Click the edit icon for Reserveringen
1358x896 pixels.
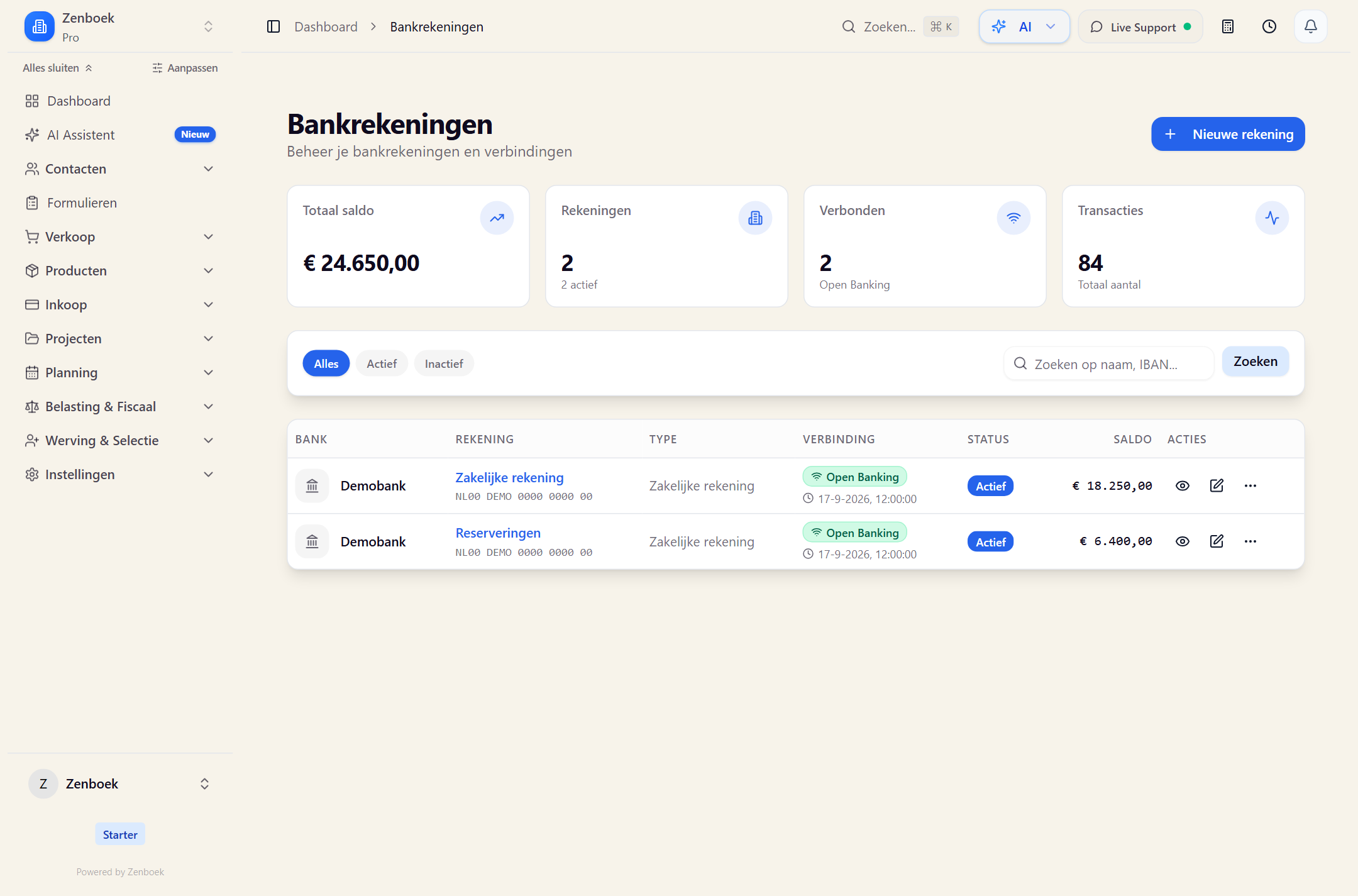(1217, 541)
